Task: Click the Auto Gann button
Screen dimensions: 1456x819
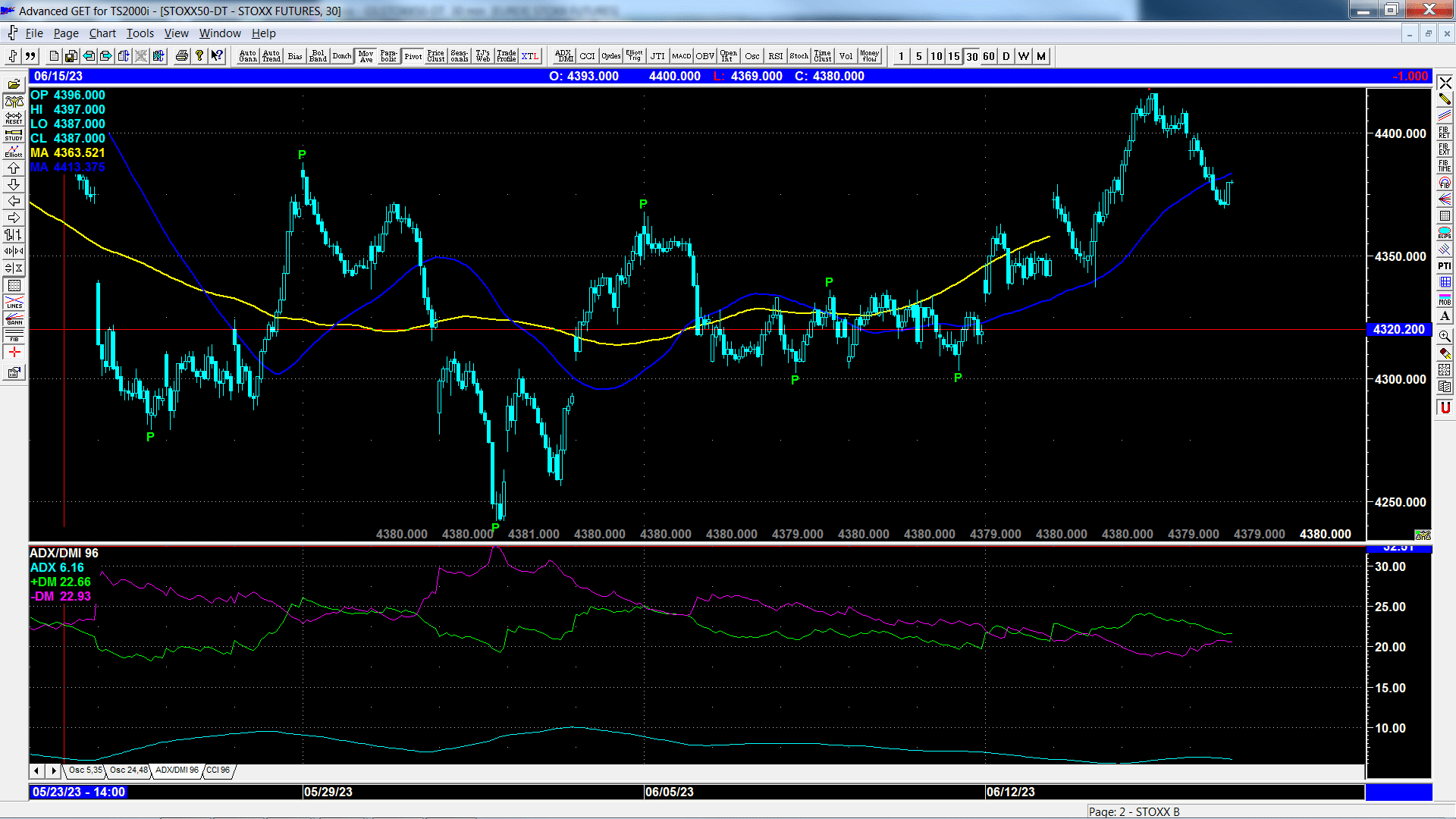Action: pos(248,56)
